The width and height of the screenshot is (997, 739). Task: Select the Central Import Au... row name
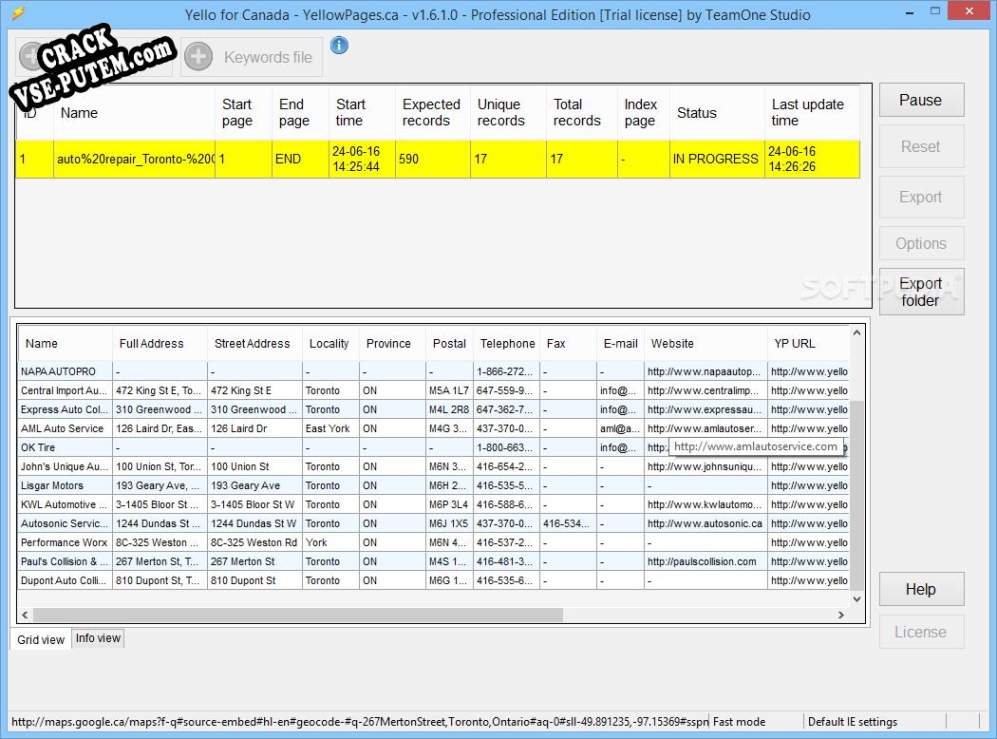click(x=64, y=390)
